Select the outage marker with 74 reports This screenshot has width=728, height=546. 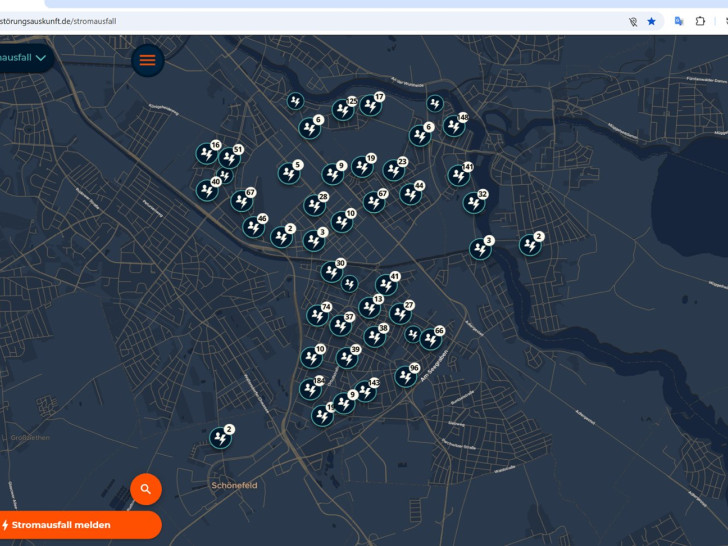(x=317, y=316)
